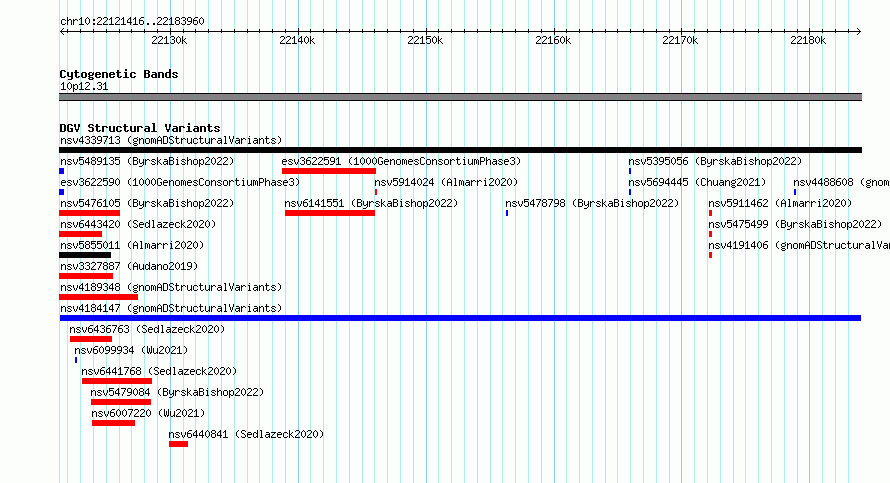The height and width of the screenshot is (483, 890).
Task: Select nsv6436763 Sedlazeck2020 label
Action: coord(147,329)
